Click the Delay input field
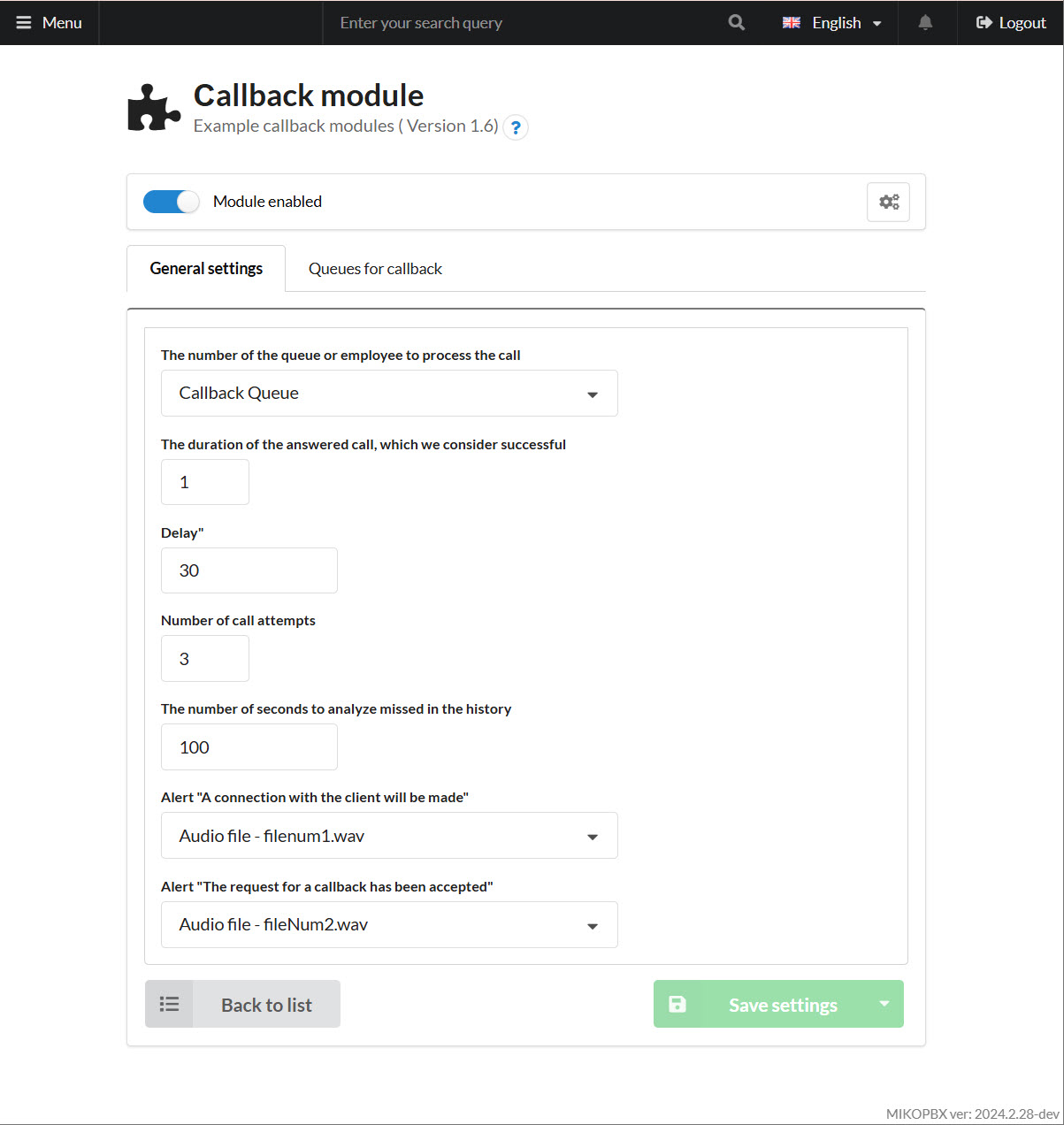 pos(249,570)
